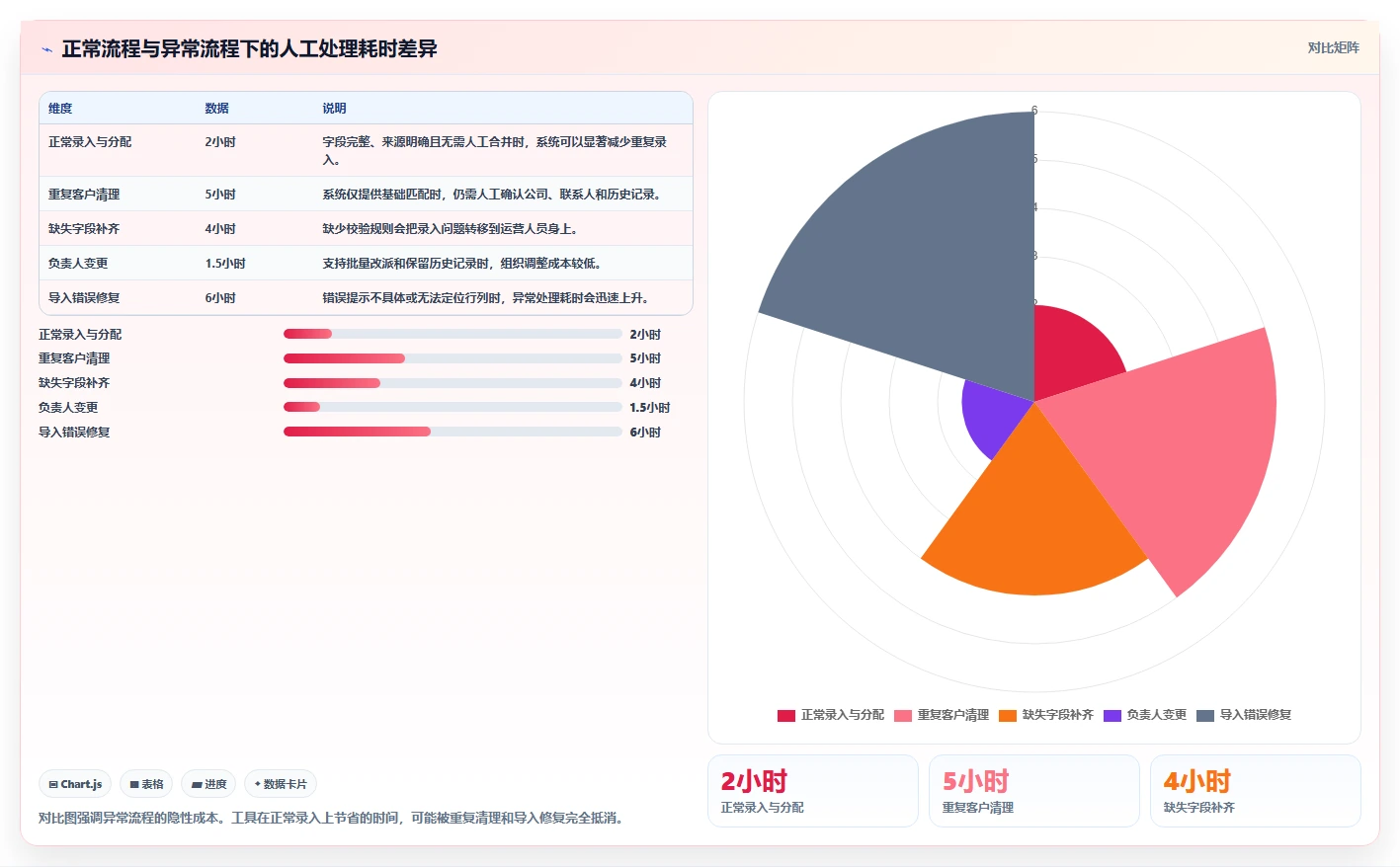Click the 6小时 value in table
The height and width of the screenshot is (867, 1400).
click(x=220, y=298)
